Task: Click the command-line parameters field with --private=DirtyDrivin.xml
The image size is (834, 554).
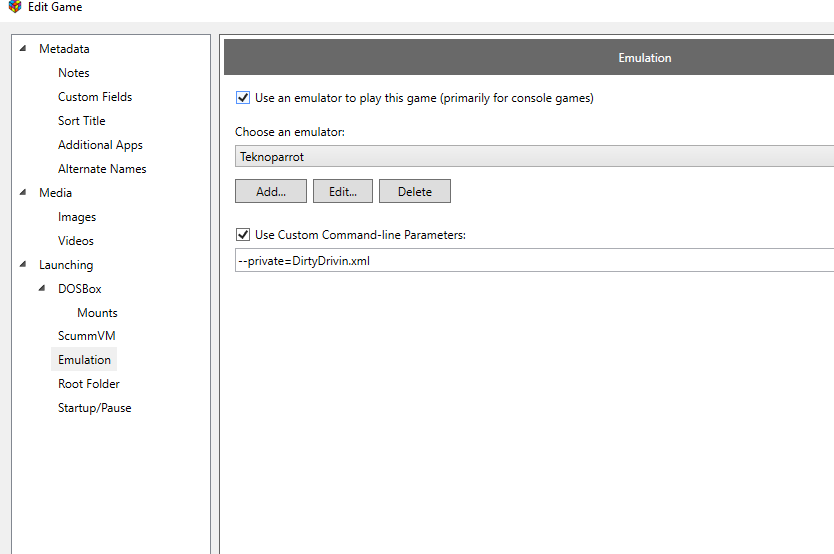Action: pos(534,261)
